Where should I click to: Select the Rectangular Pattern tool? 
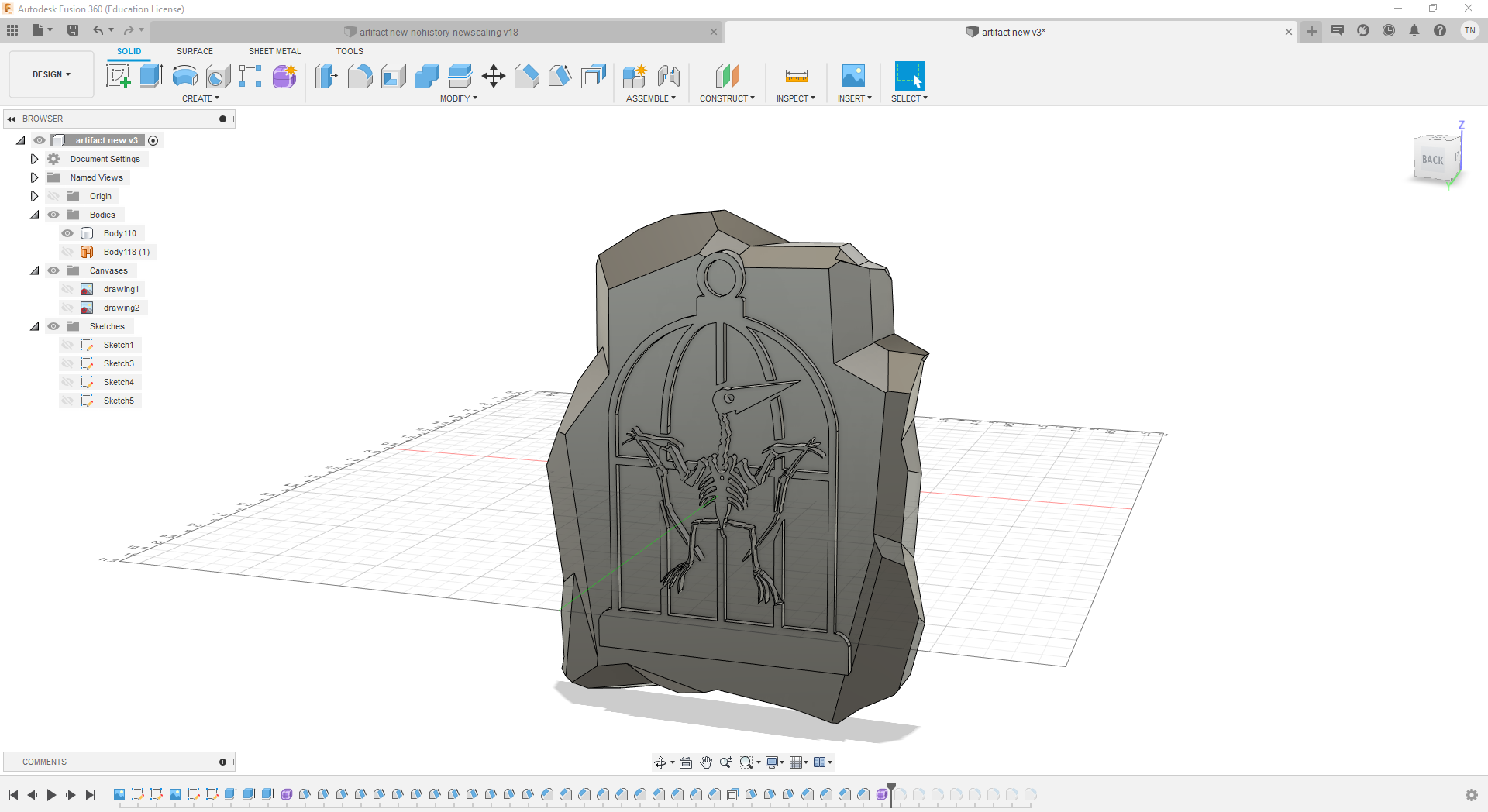coord(250,76)
